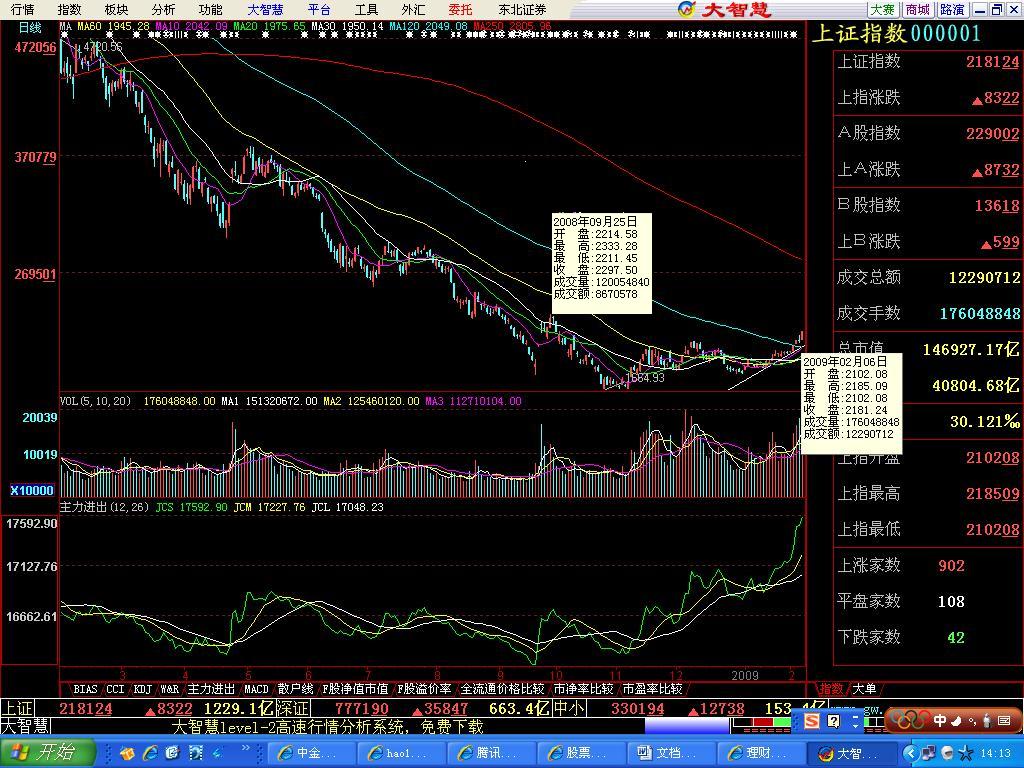Click the 深证 index label in status bar
The width and height of the screenshot is (1024, 768).
point(292,709)
